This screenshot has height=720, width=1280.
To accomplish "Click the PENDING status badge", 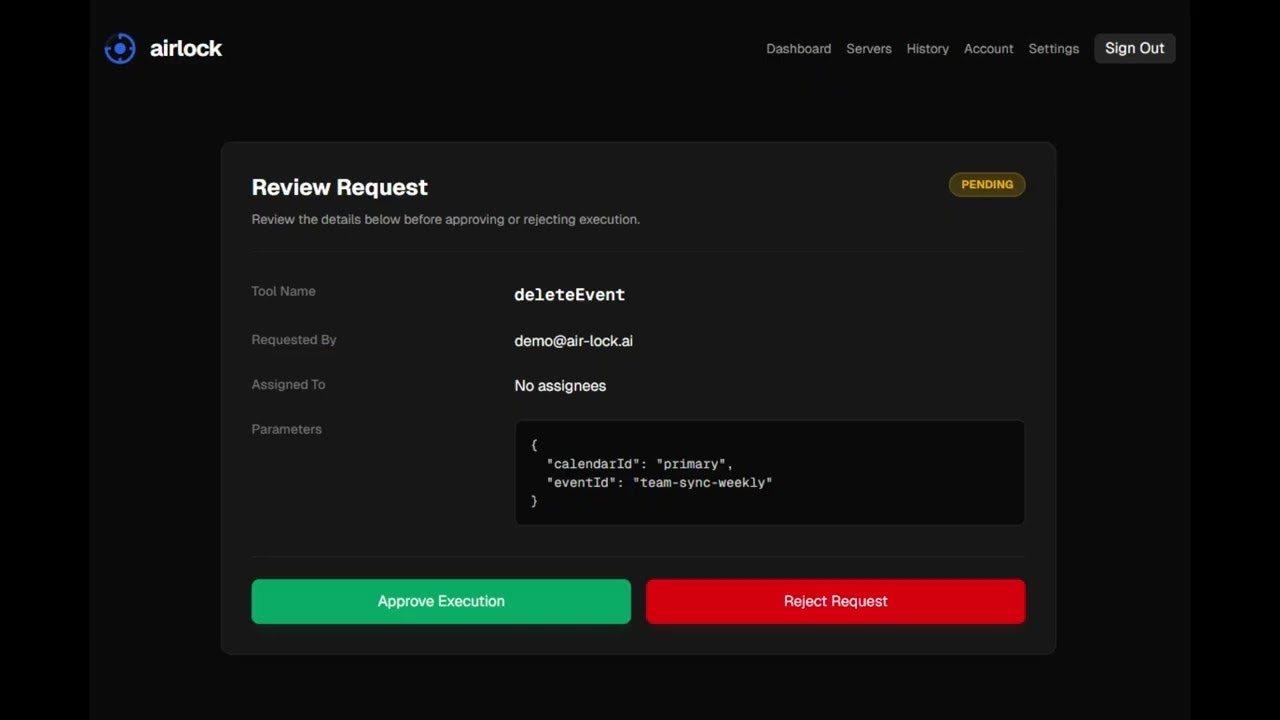I will (987, 184).
